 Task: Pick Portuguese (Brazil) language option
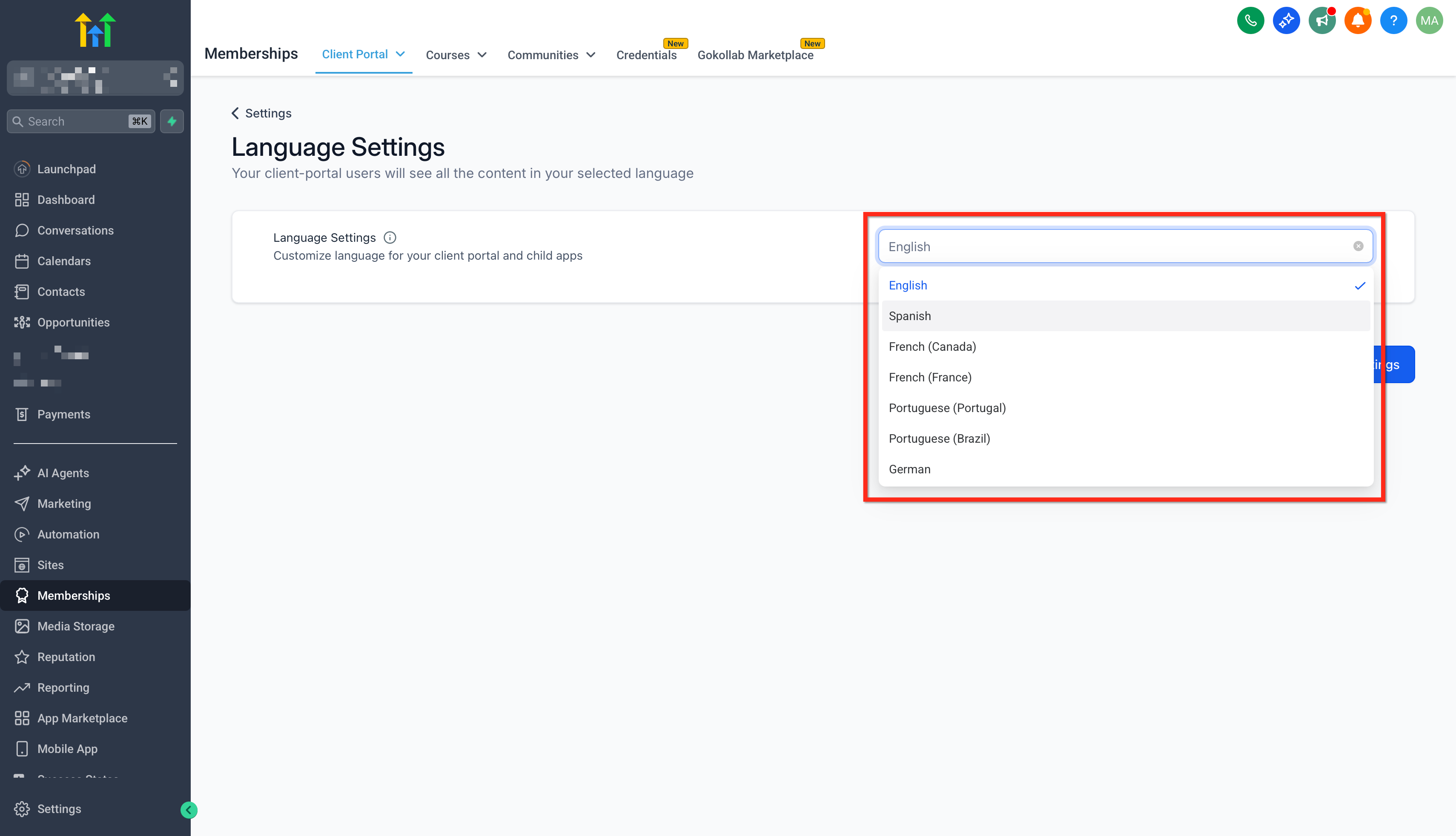pyautogui.click(x=939, y=439)
